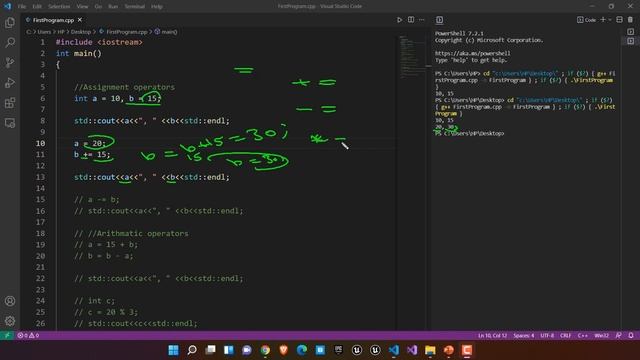Open the Accounts menu icon
The image size is (640, 360).
click(10, 301)
